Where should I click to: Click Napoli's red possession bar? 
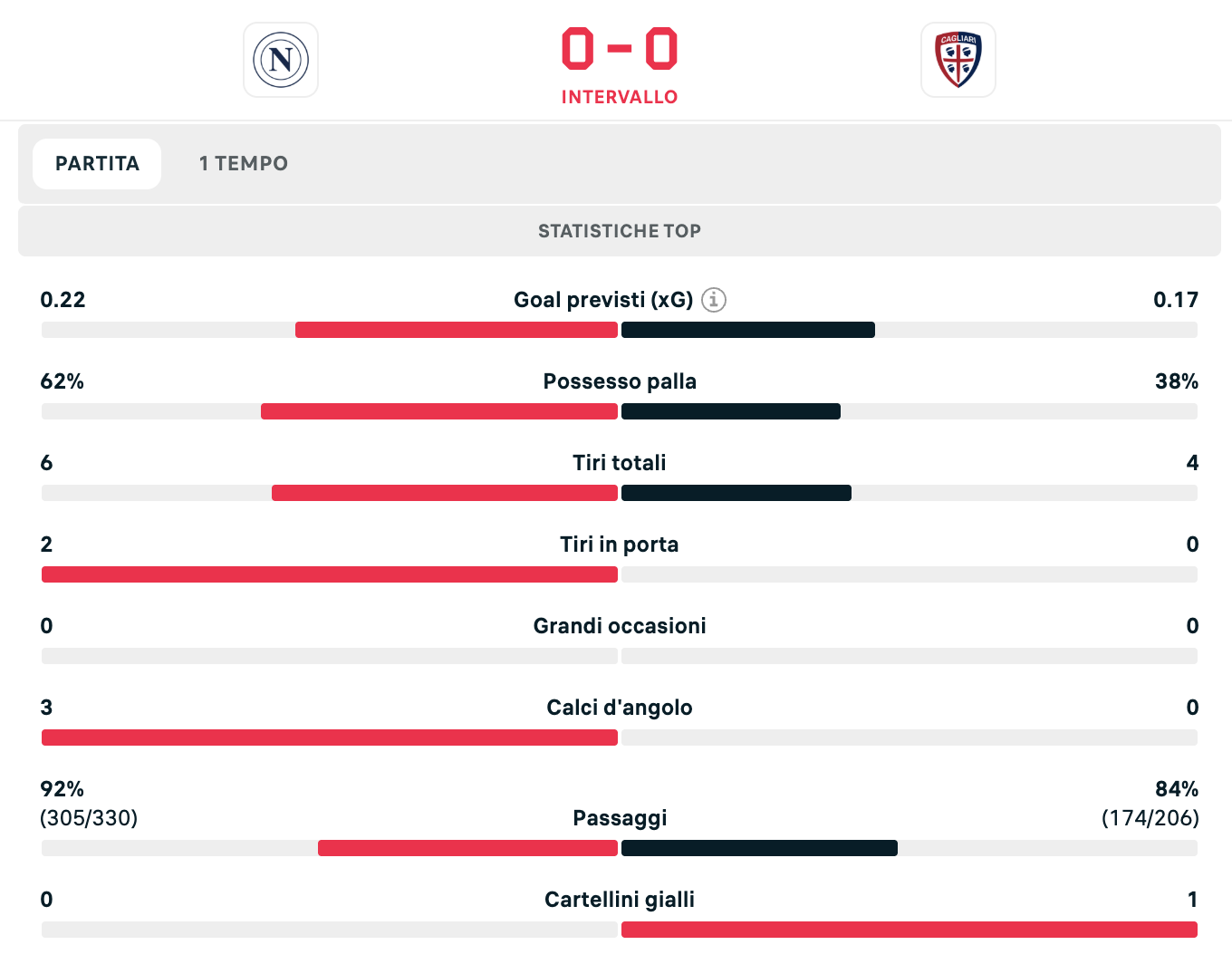tap(439, 411)
